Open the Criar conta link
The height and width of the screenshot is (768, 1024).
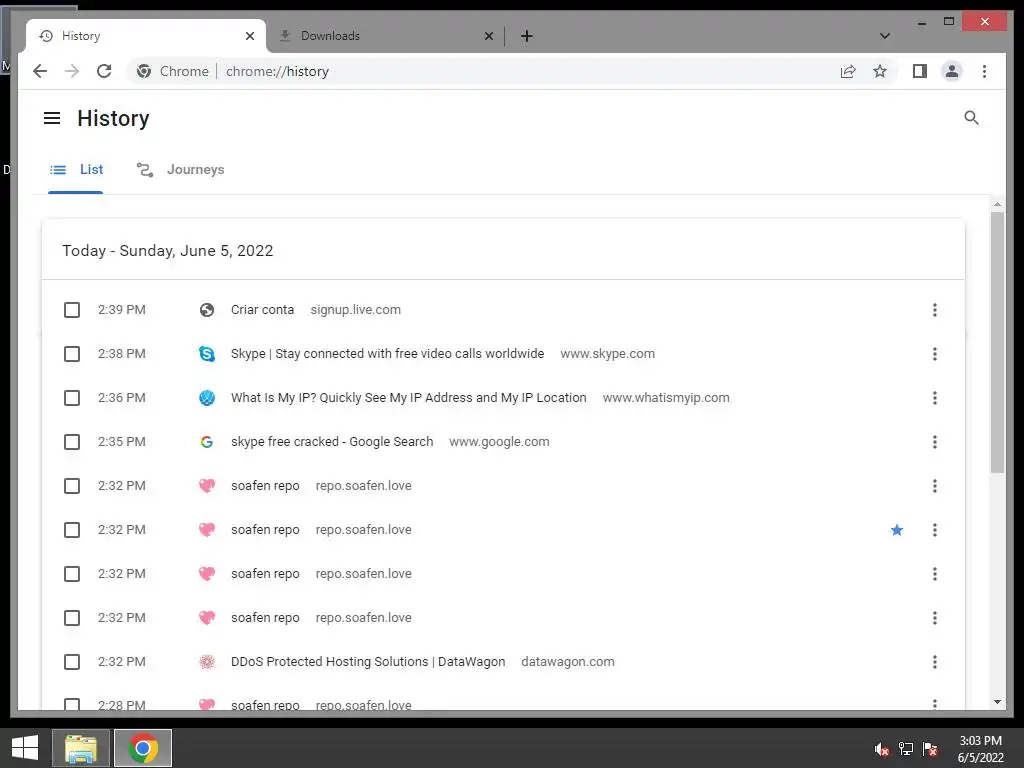[x=263, y=310]
